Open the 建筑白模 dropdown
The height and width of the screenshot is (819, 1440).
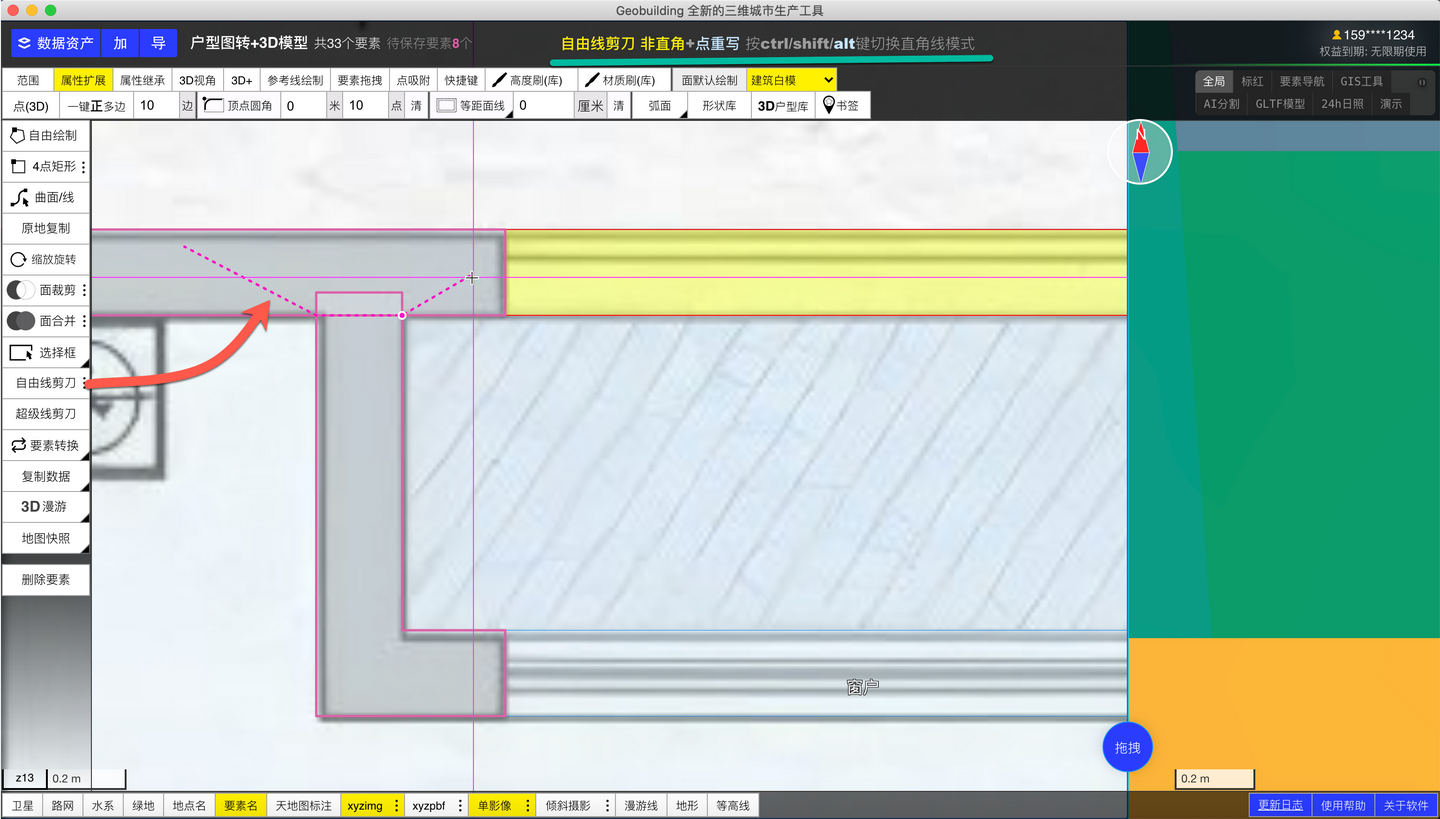792,80
